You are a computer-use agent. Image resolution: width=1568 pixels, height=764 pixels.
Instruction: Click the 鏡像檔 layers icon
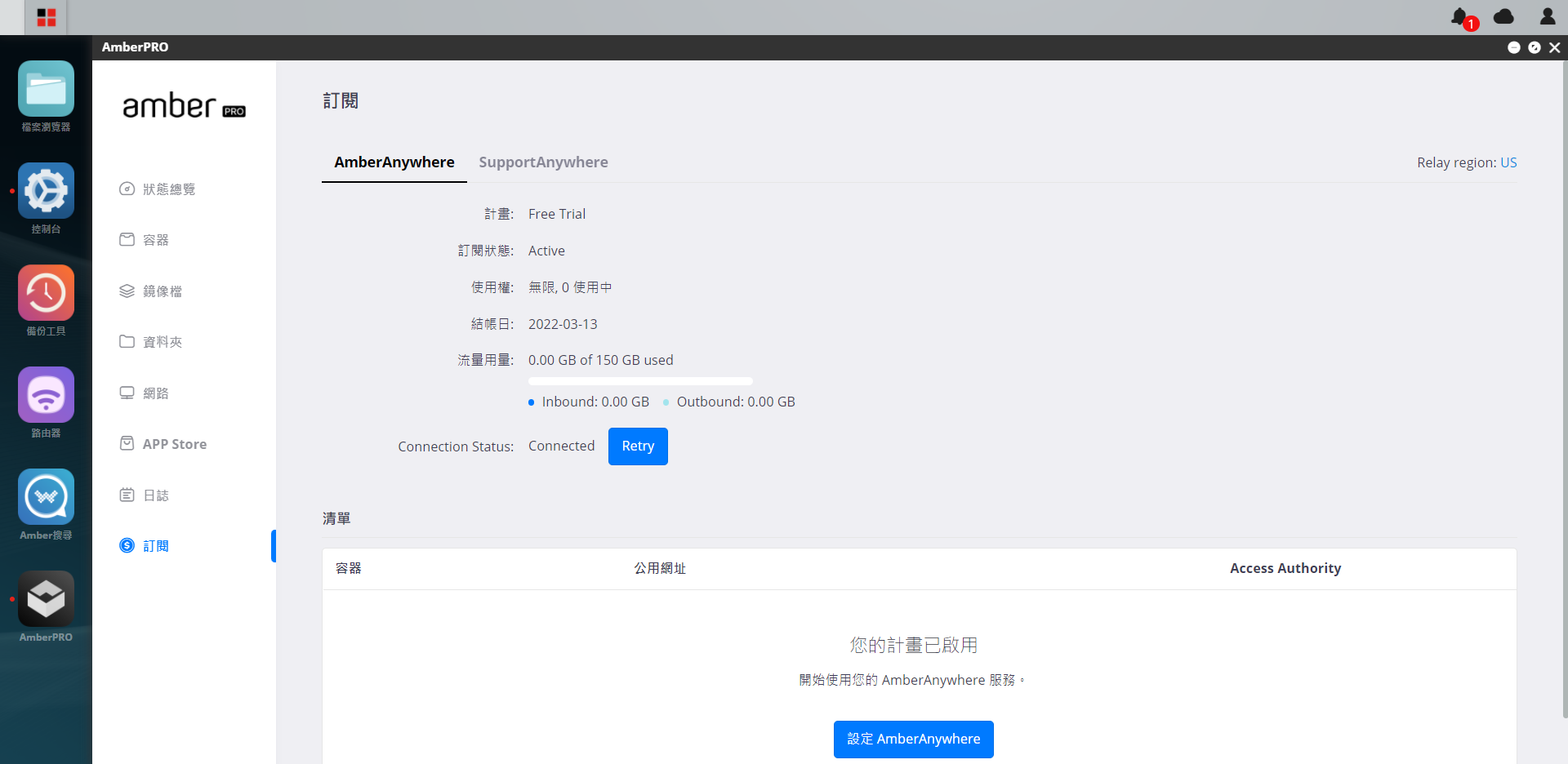pos(127,291)
